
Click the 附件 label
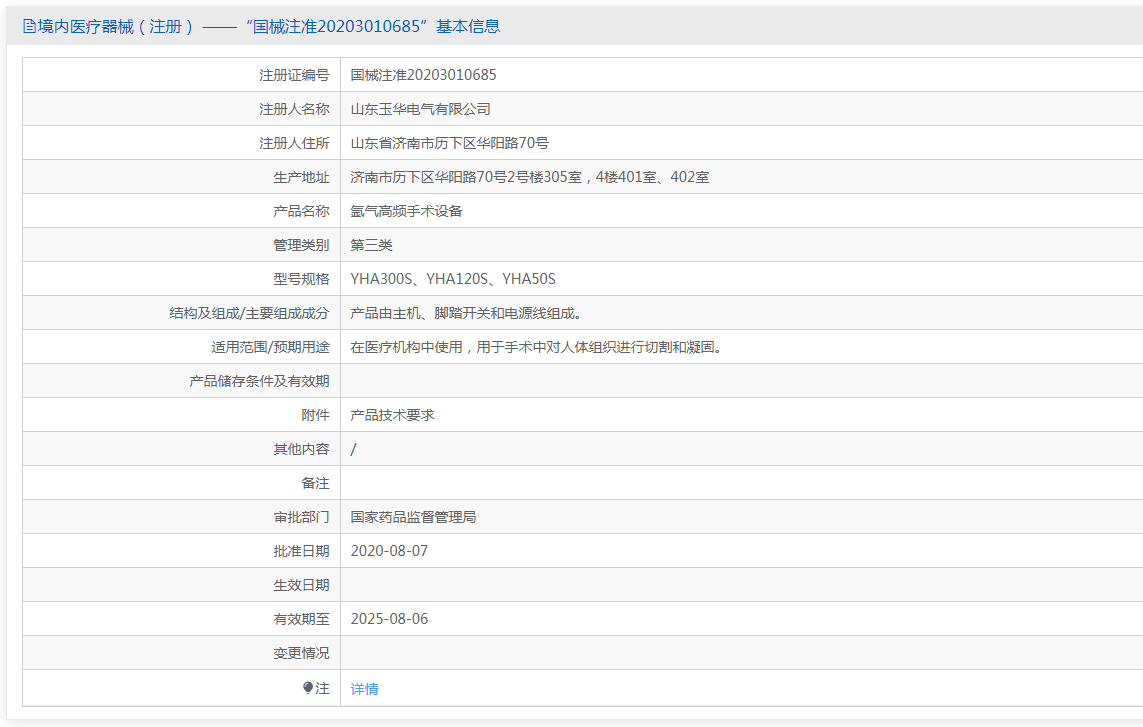coord(315,415)
